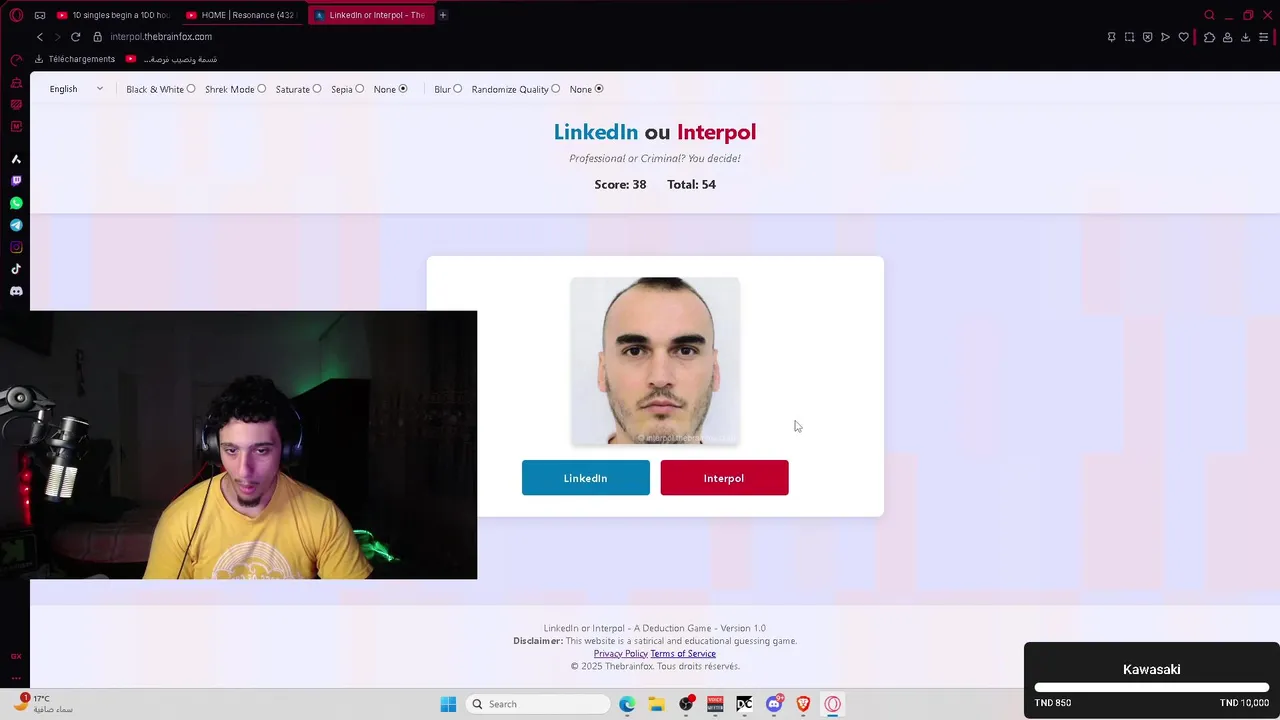This screenshot has height=720, width=1280.
Task: Open GX Control speedometer in sidebar
Action: 16,60
